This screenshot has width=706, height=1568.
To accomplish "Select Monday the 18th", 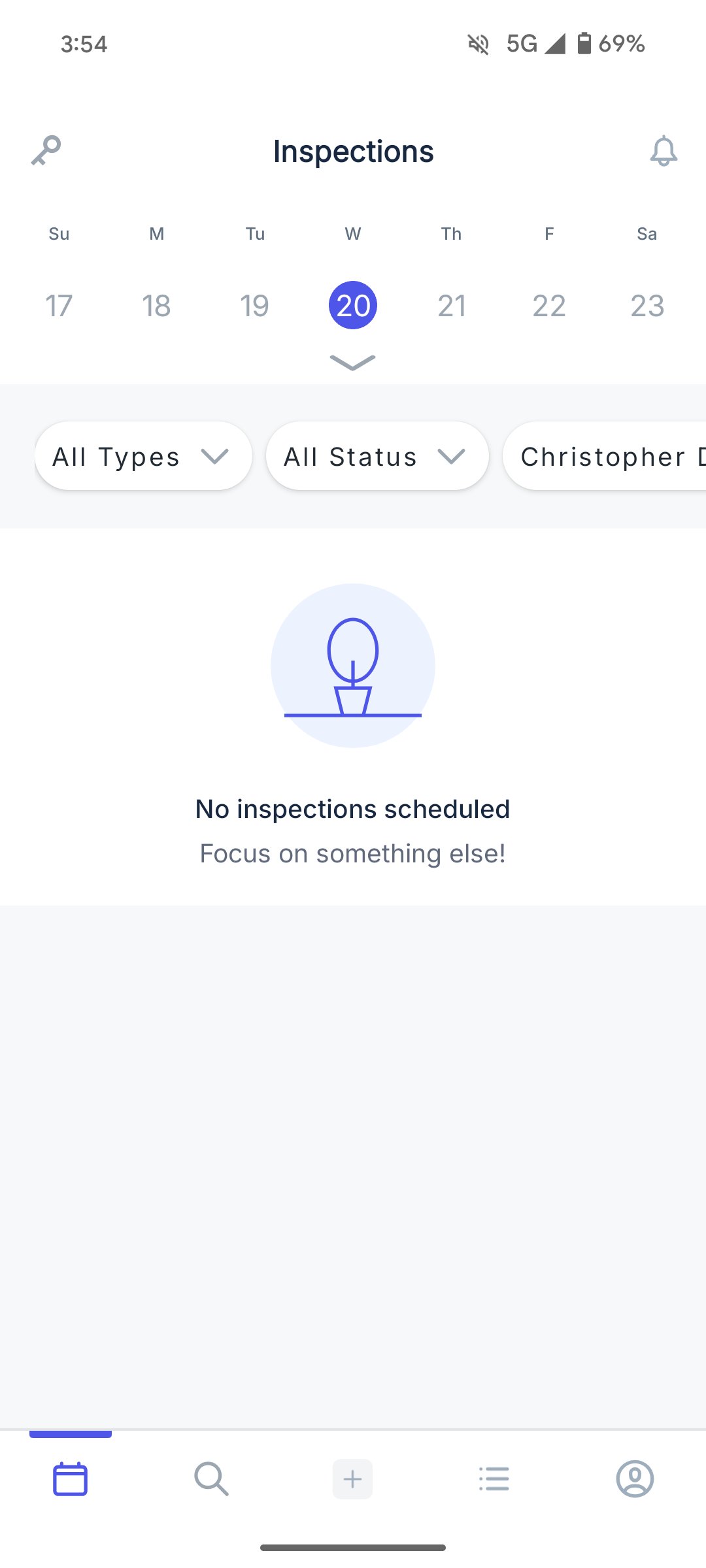I will click(x=157, y=306).
